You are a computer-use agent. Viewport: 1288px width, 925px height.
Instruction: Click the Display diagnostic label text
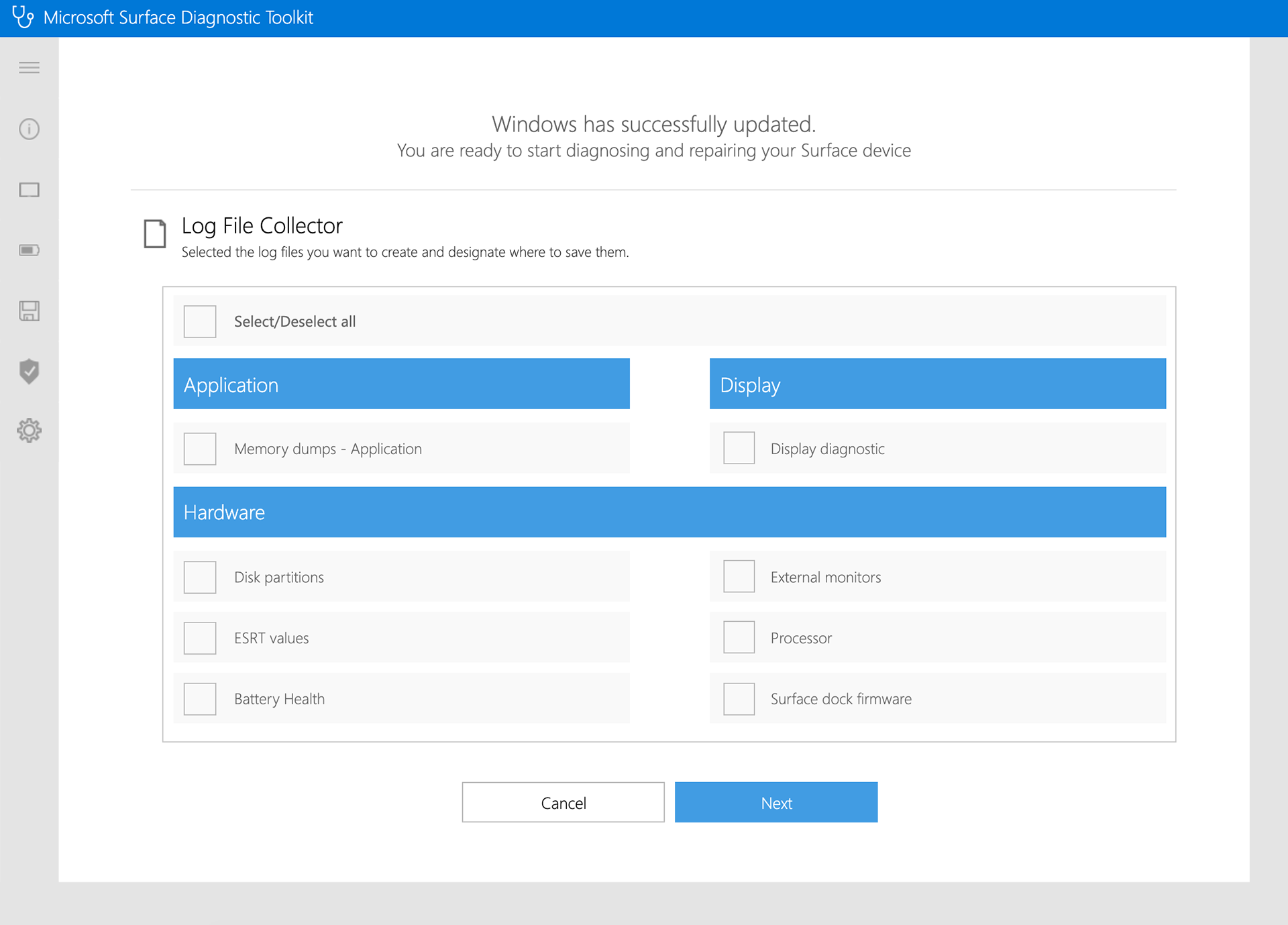828,449
